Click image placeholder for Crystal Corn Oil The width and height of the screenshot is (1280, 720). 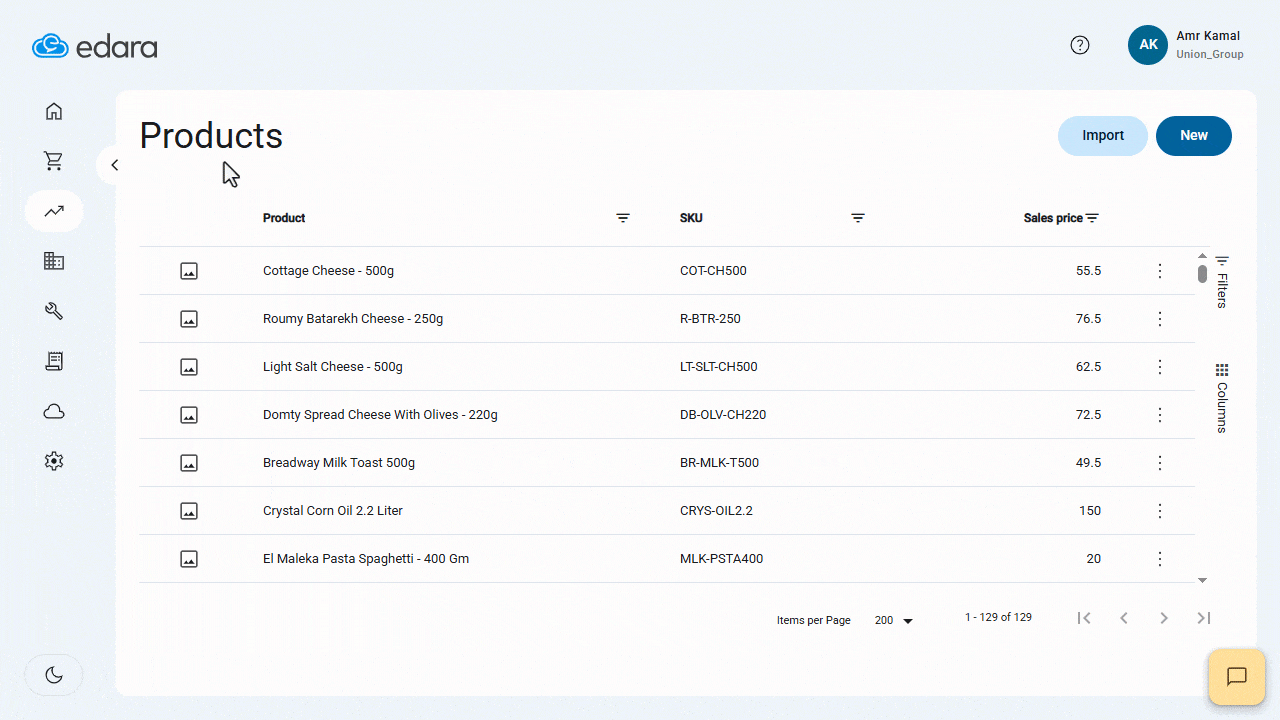coord(189,511)
